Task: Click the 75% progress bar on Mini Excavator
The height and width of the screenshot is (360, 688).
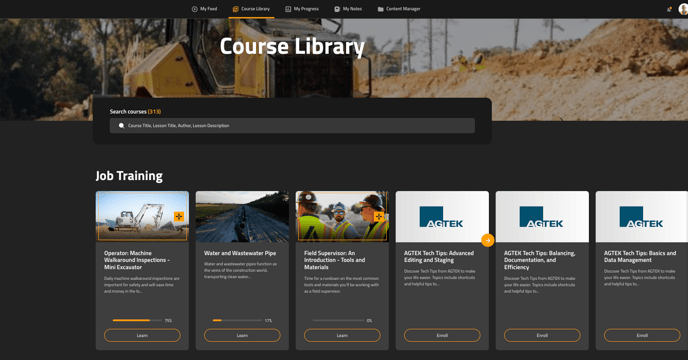Action: pyautogui.click(x=138, y=320)
